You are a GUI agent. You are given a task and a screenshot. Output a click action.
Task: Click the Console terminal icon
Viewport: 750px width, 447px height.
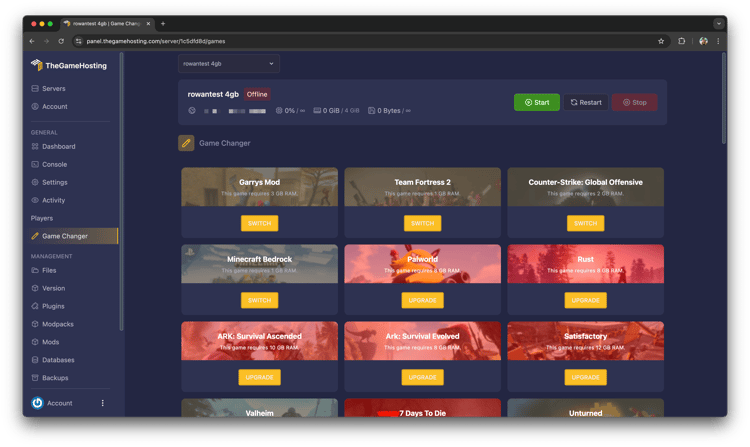pos(35,164)
